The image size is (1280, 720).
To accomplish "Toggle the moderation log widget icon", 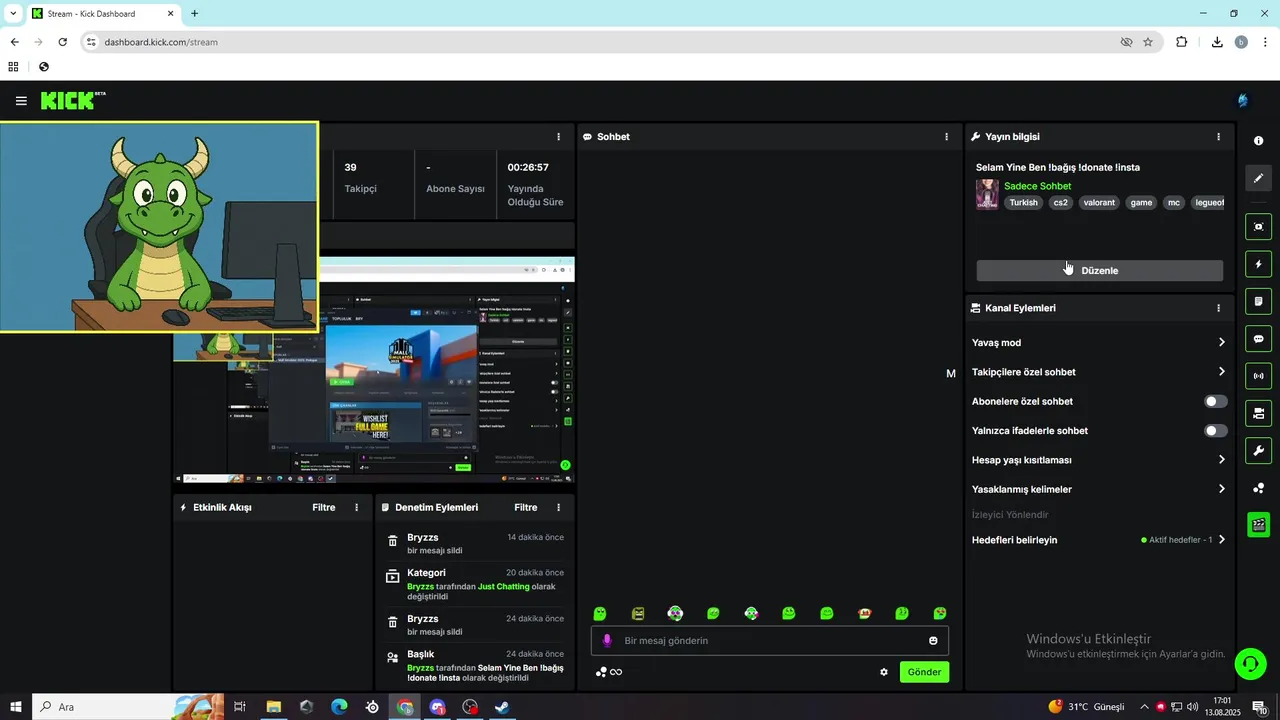I will pyautogui.click(x=1259, y=302).
